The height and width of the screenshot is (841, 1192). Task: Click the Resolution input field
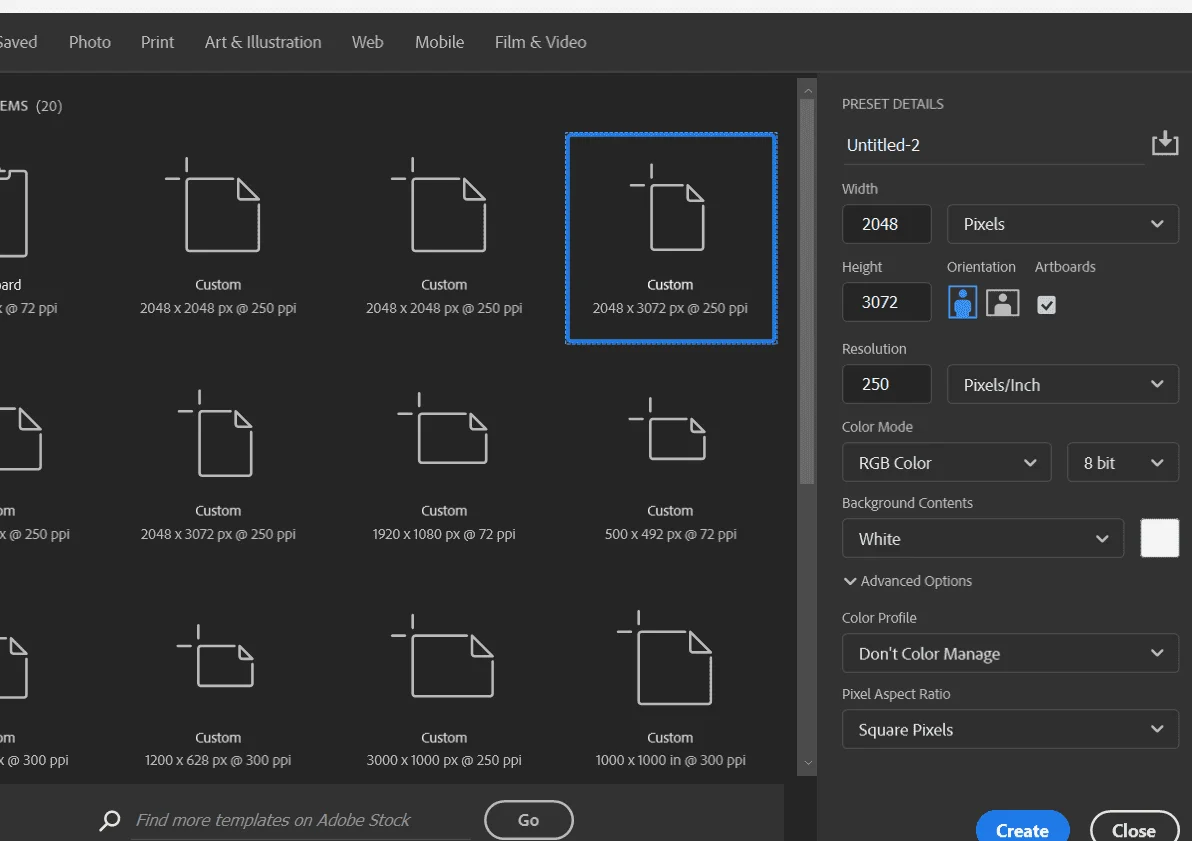[886, 384]
